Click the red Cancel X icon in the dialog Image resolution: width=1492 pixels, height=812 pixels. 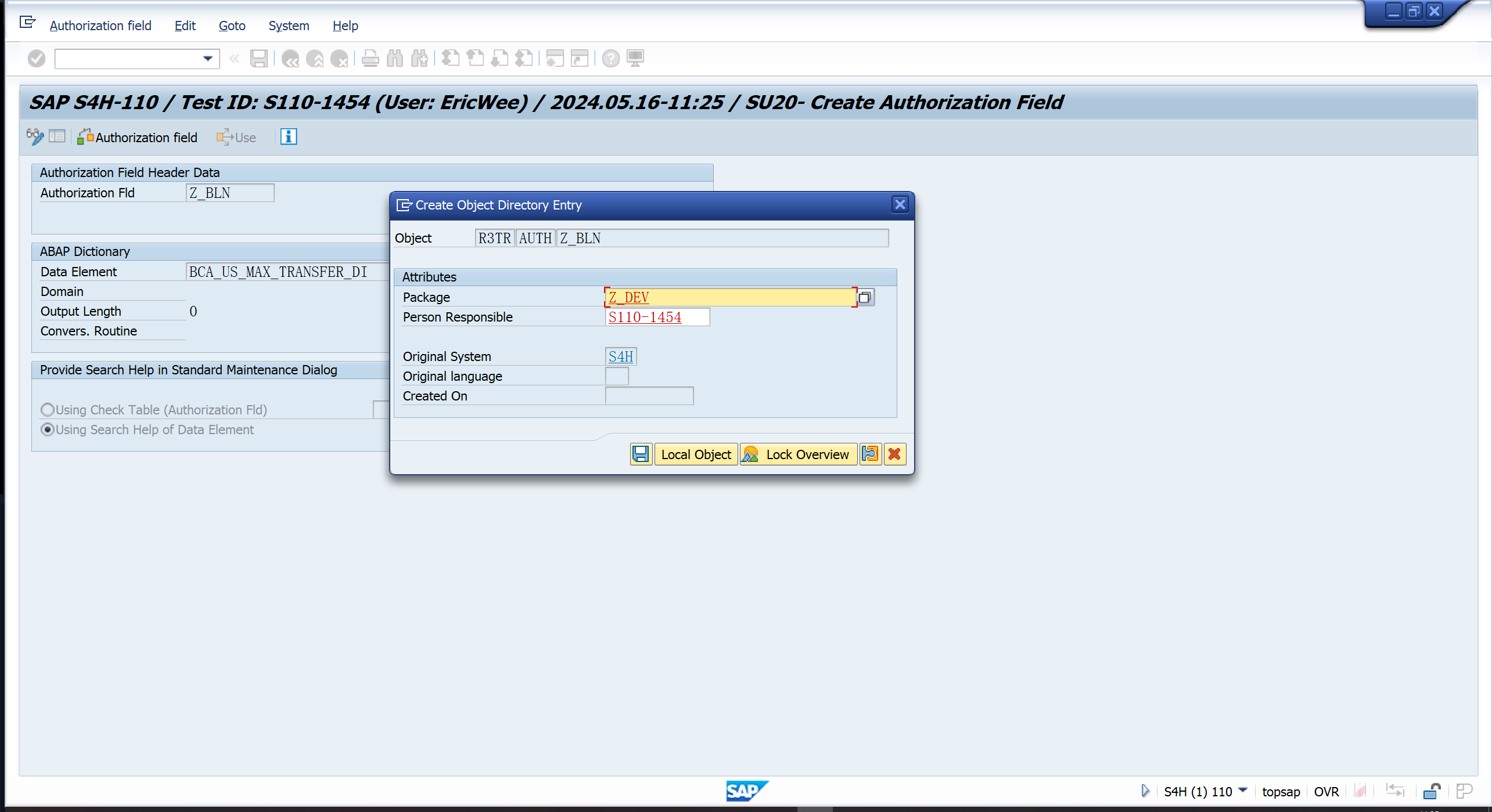(894, 454)
